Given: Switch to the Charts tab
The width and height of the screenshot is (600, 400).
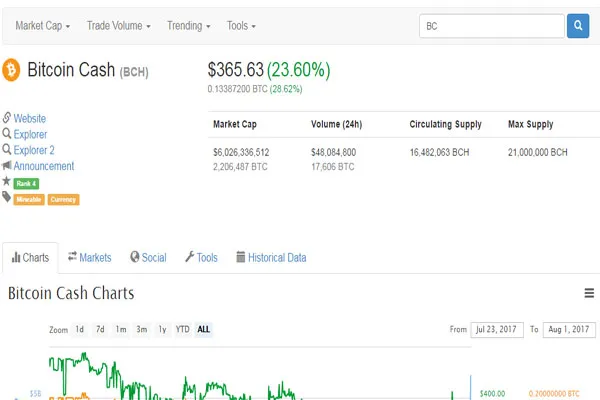Looking at the screenshot, I should (x=30, y=258).
